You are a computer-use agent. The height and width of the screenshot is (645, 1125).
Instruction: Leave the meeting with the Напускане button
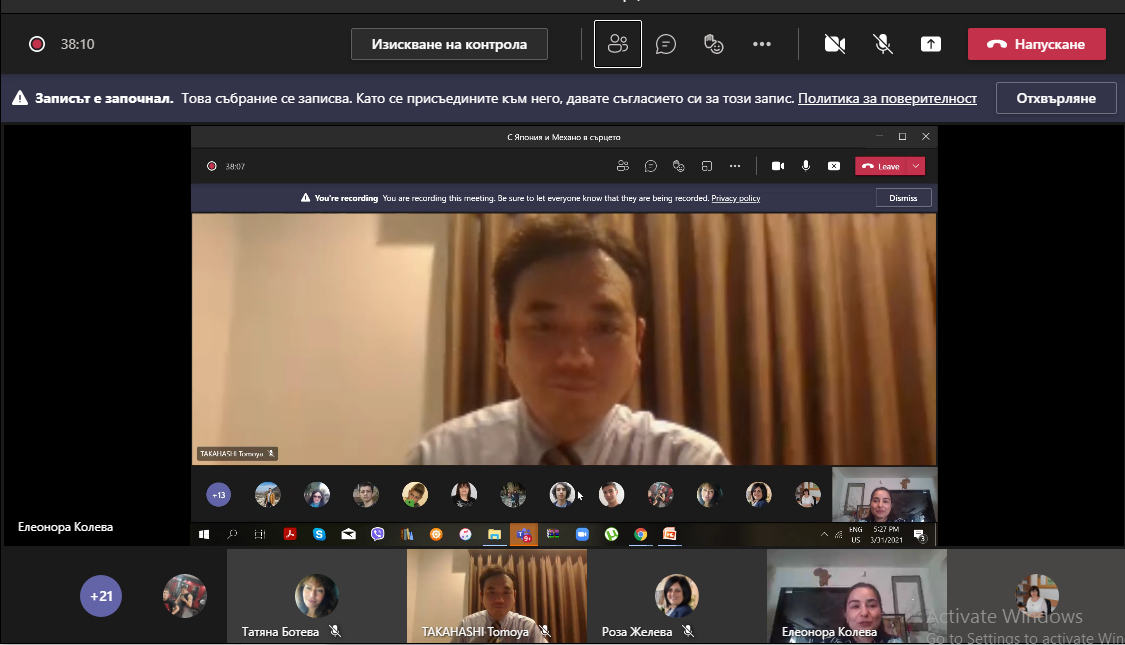click(1036, 44)
